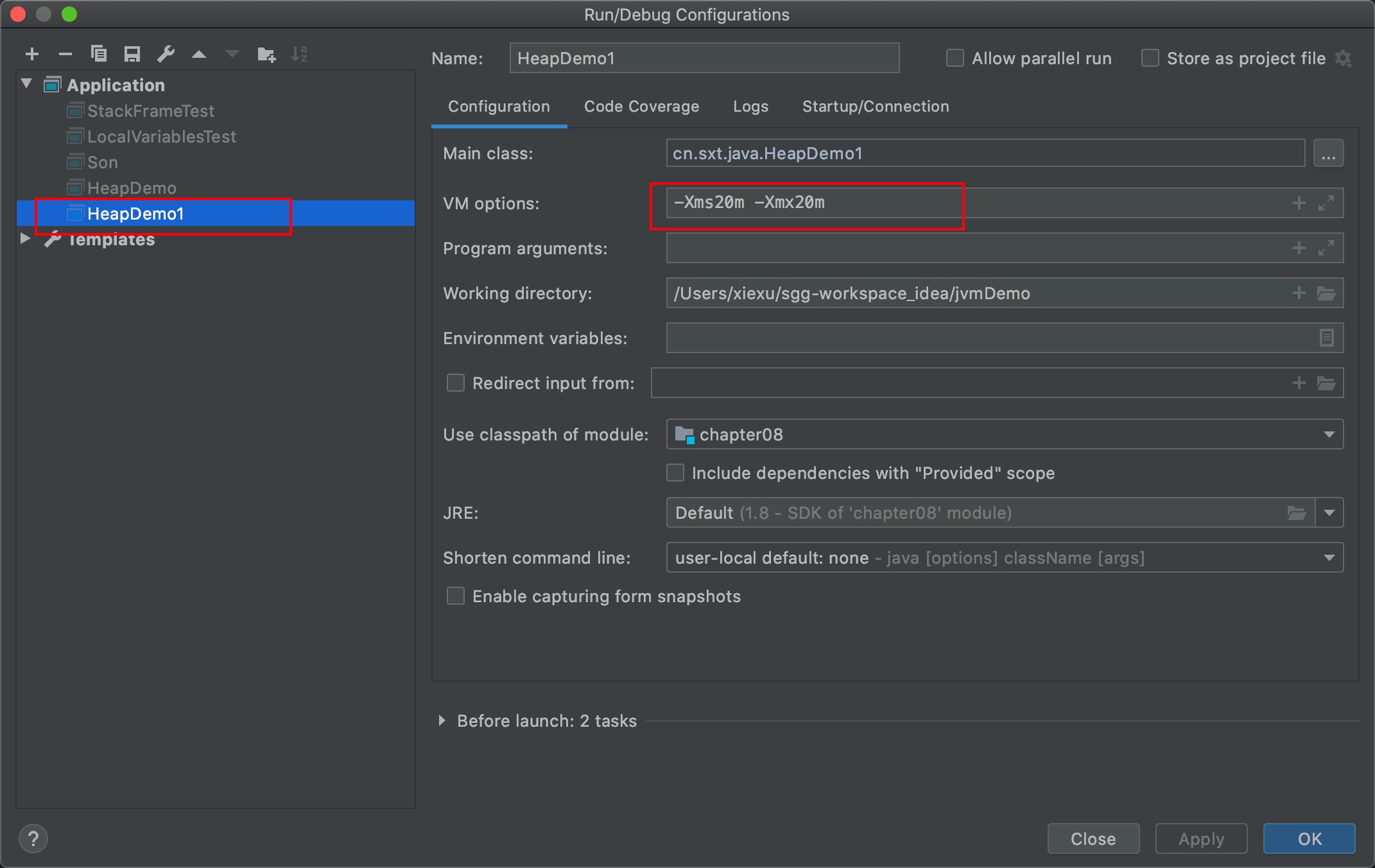Enable Store as project file checkbox
This screenshot has height=868, width=1375.
click(x=1150, y=58)
